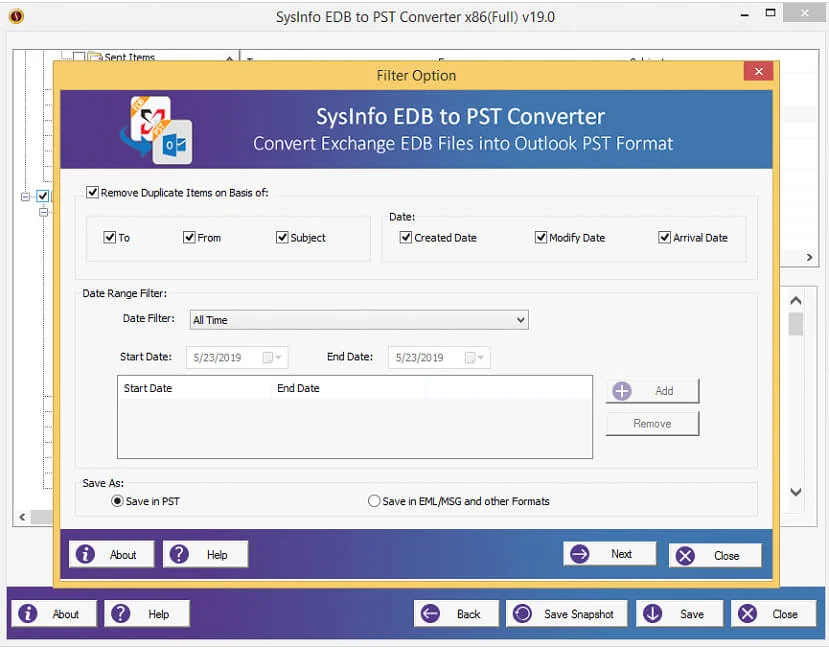
Task: Click the Start Date column header
Action: 148,388
